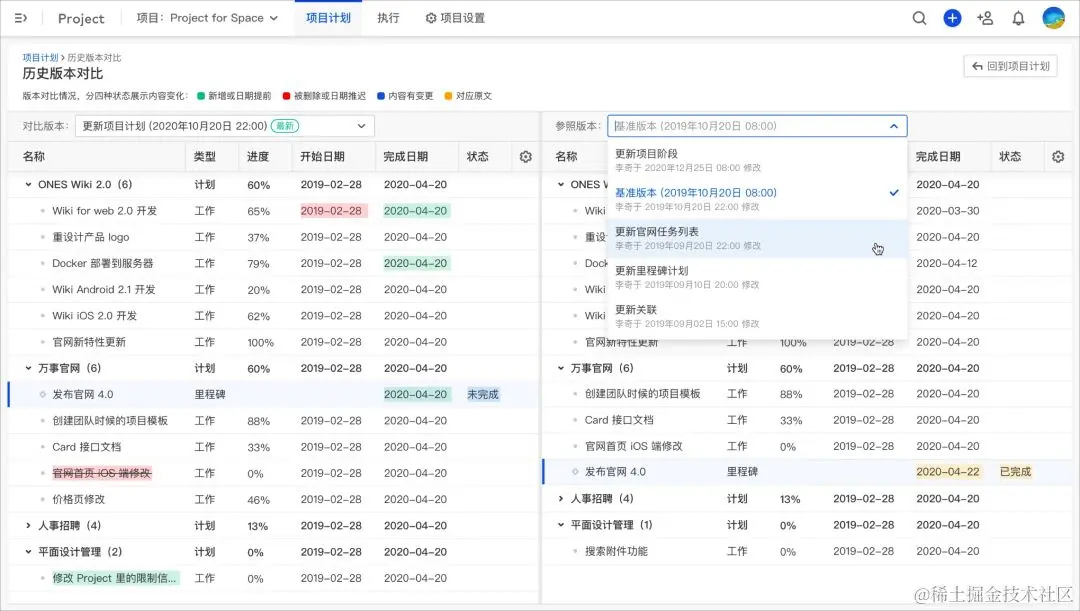Viewport: 1080px width, 611px height.
Task: Open project selector Project for Space
Action: (207, 18)
